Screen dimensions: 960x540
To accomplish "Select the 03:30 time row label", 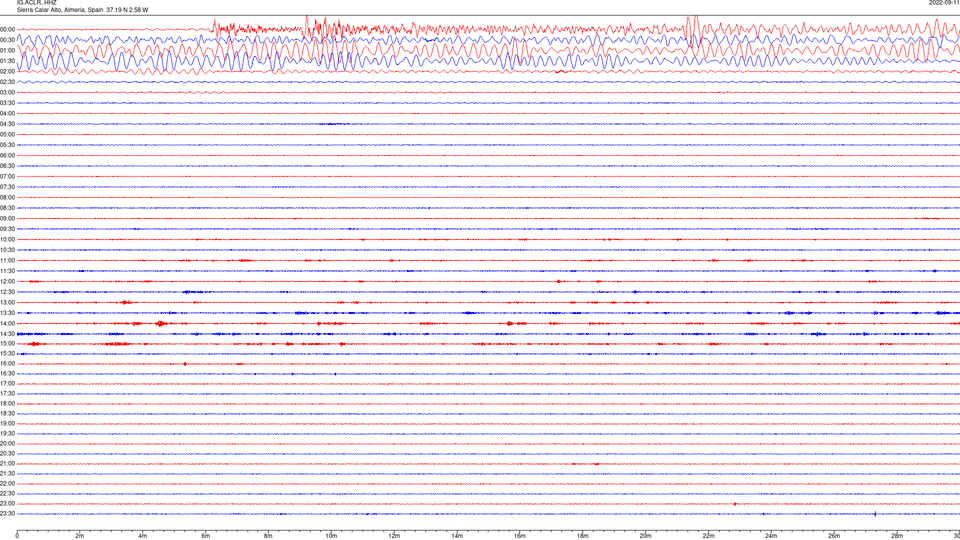I will [x=7, y=103].
